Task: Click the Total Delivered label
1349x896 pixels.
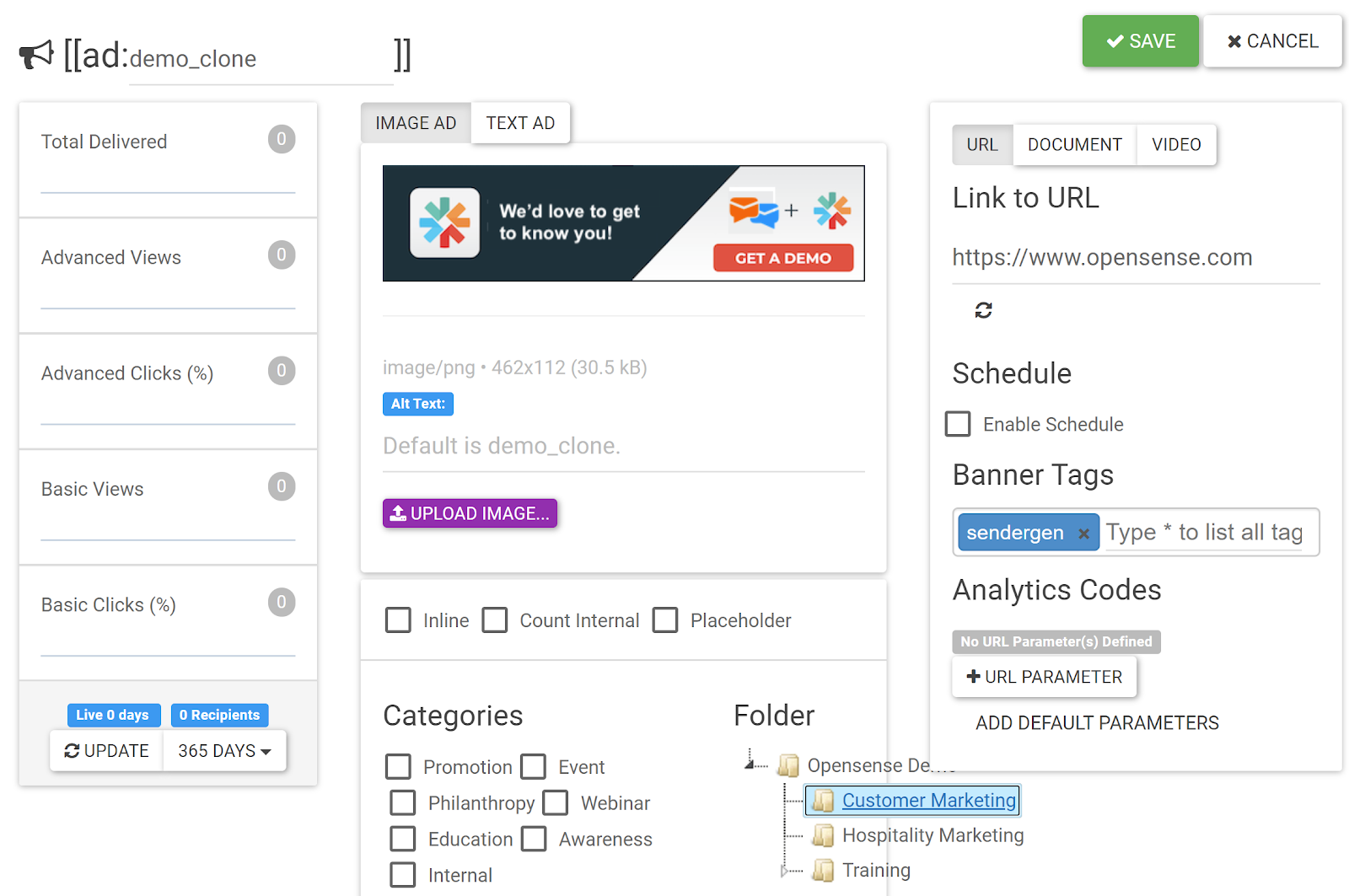Action: coord(104,142)
